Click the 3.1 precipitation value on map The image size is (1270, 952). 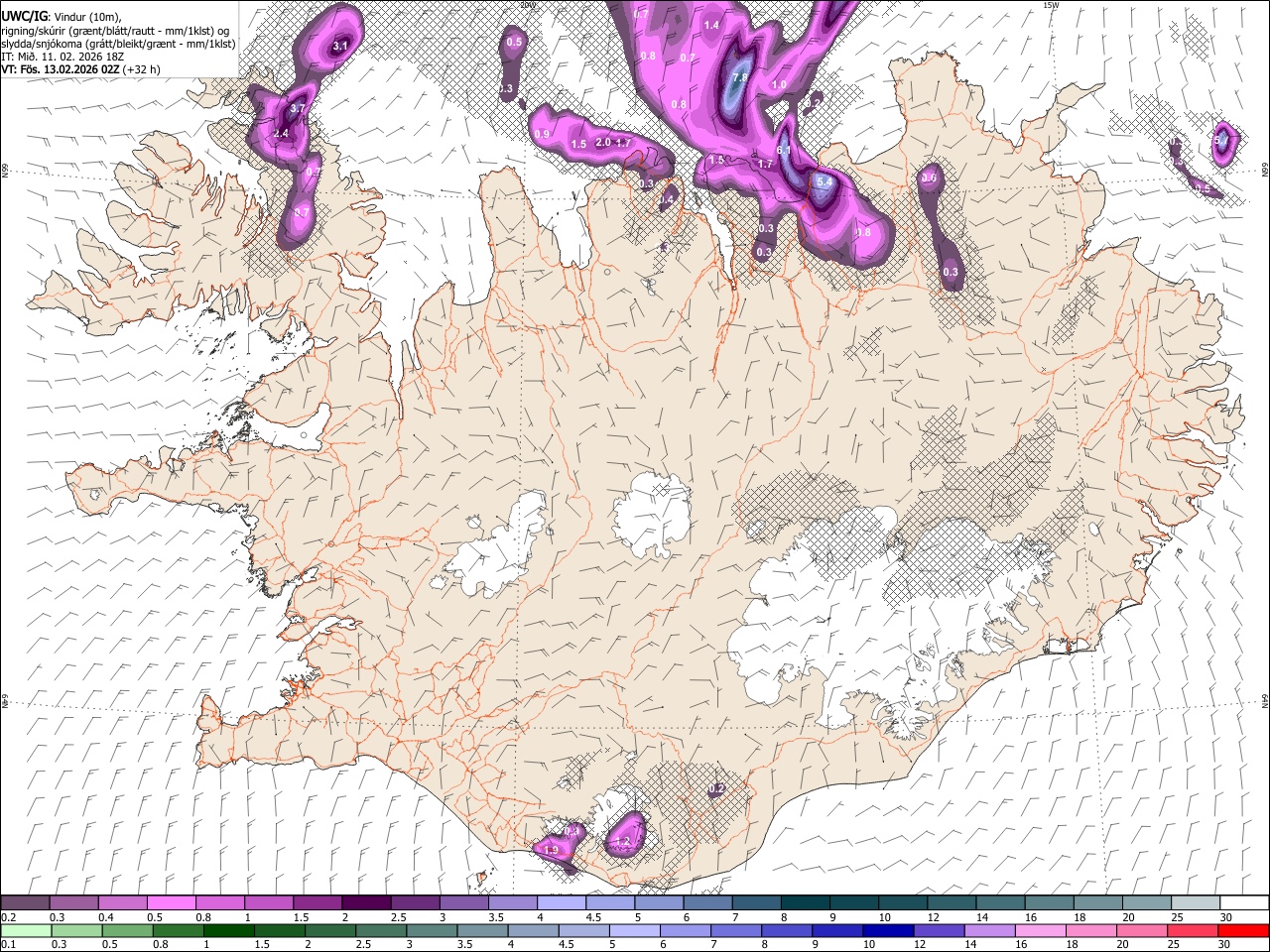click(x=340, y=46)
